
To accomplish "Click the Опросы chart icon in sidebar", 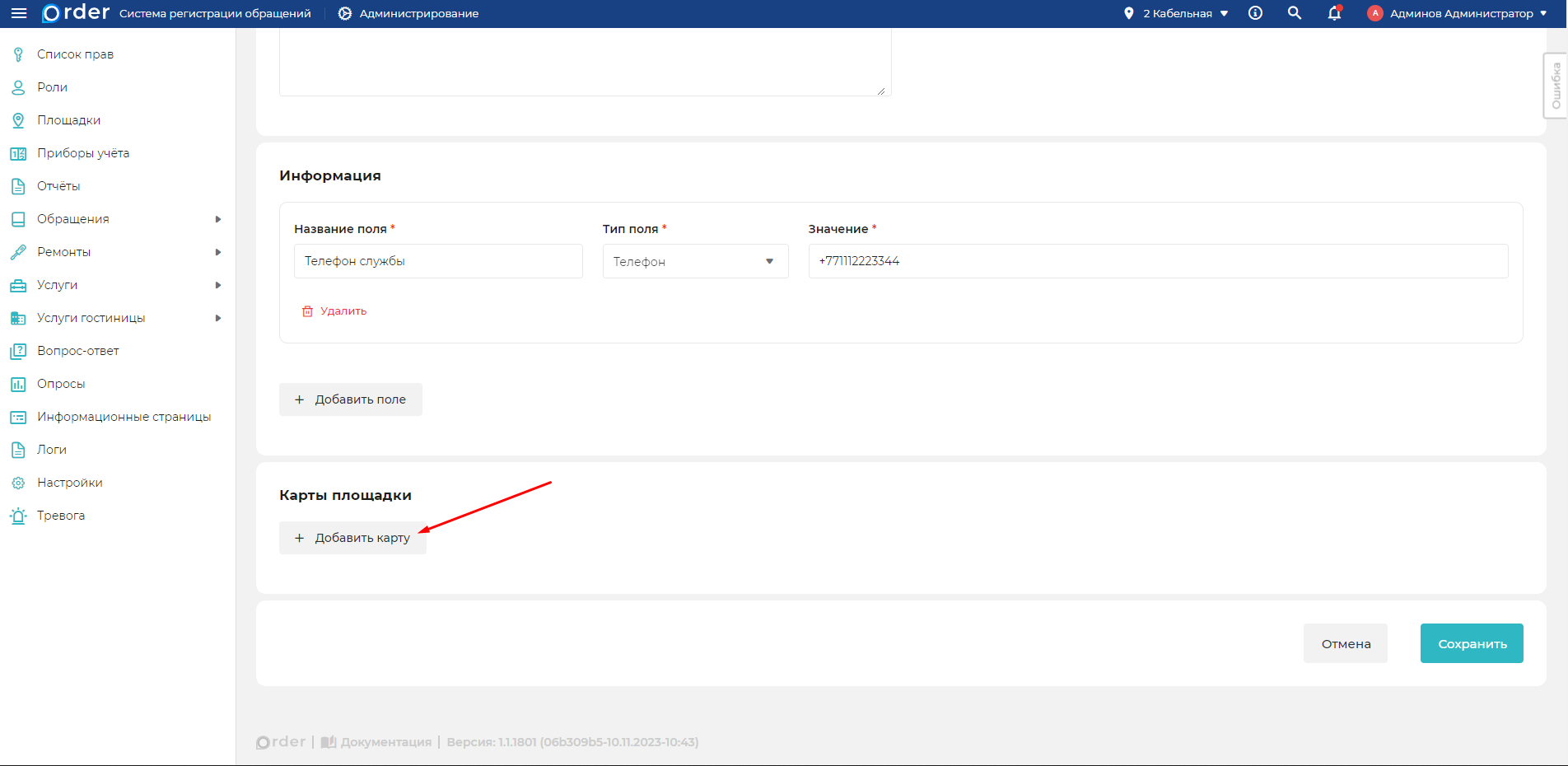I will (18, 384).
